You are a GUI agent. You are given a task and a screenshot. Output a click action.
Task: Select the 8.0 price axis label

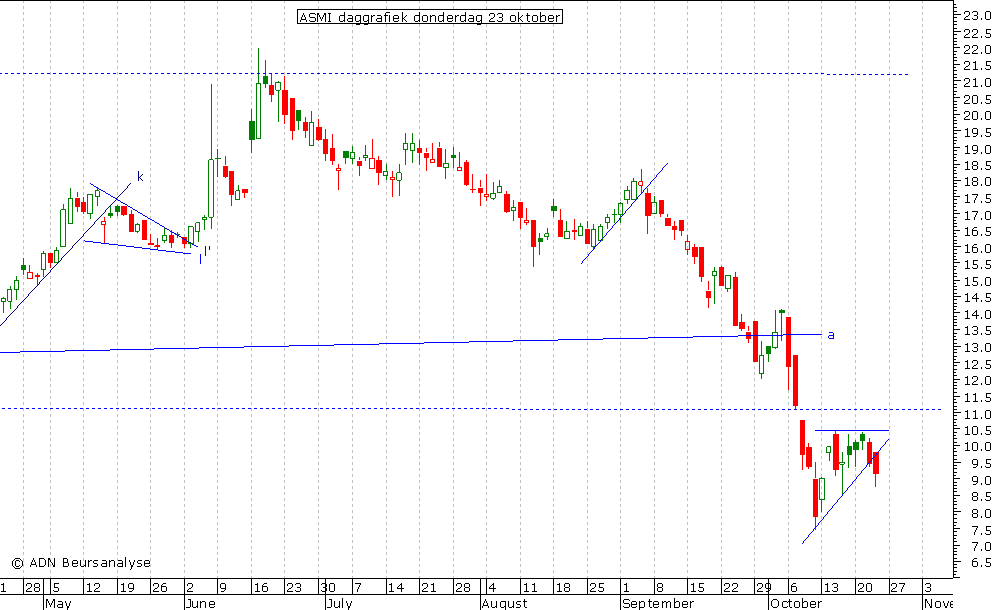click(x=981, y=514)
